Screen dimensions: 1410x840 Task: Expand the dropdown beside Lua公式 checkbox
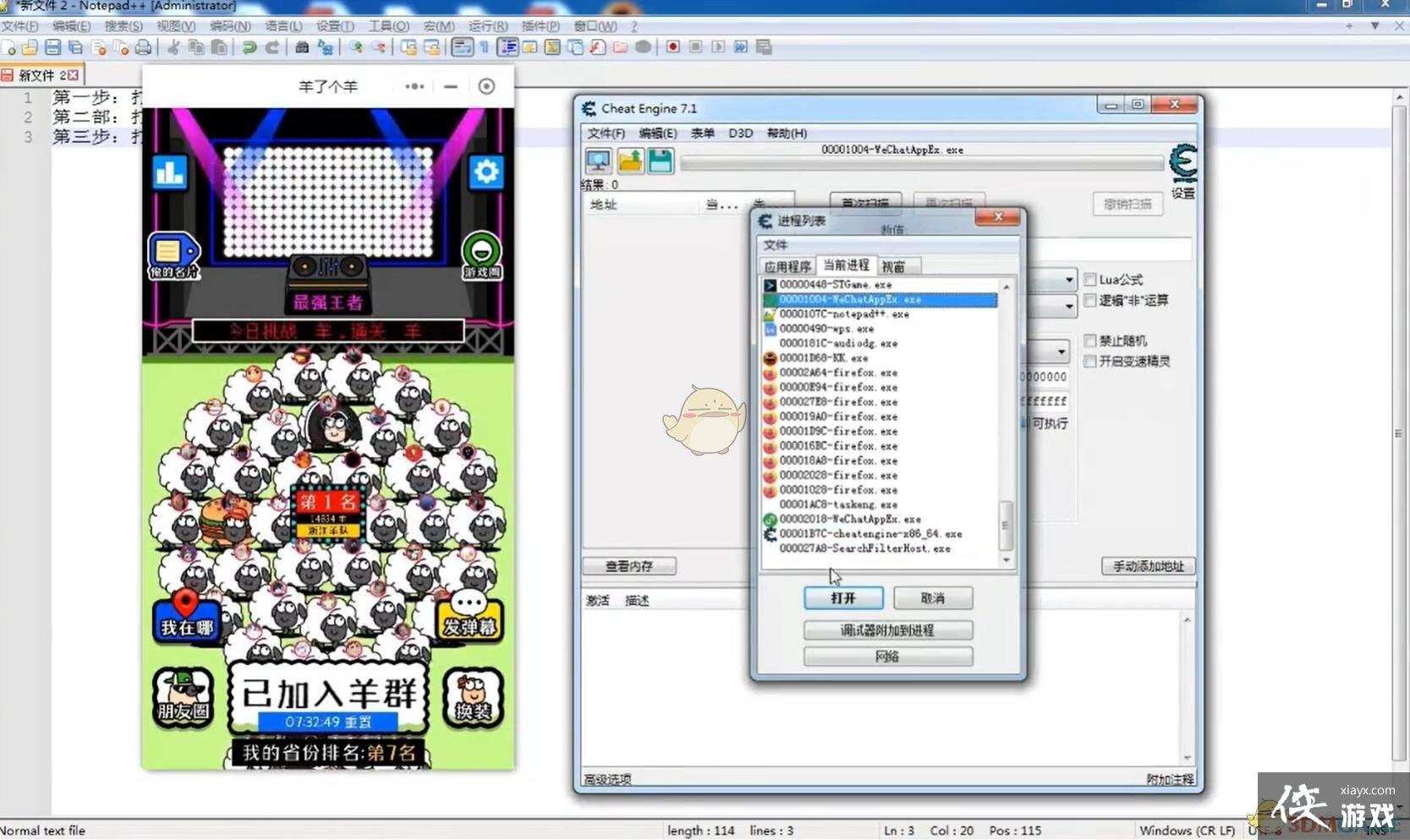1068,280
